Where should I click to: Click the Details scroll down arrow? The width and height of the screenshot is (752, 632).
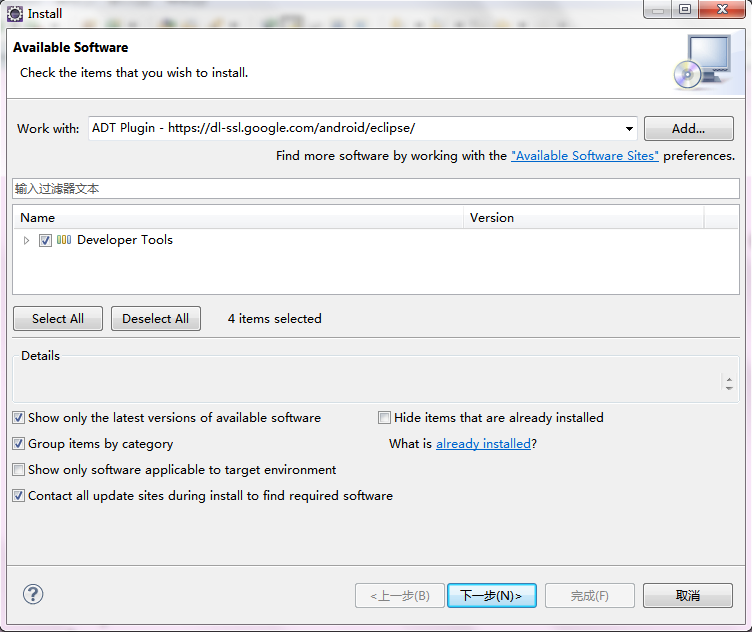pyautogui.click(x=729, y=387)
